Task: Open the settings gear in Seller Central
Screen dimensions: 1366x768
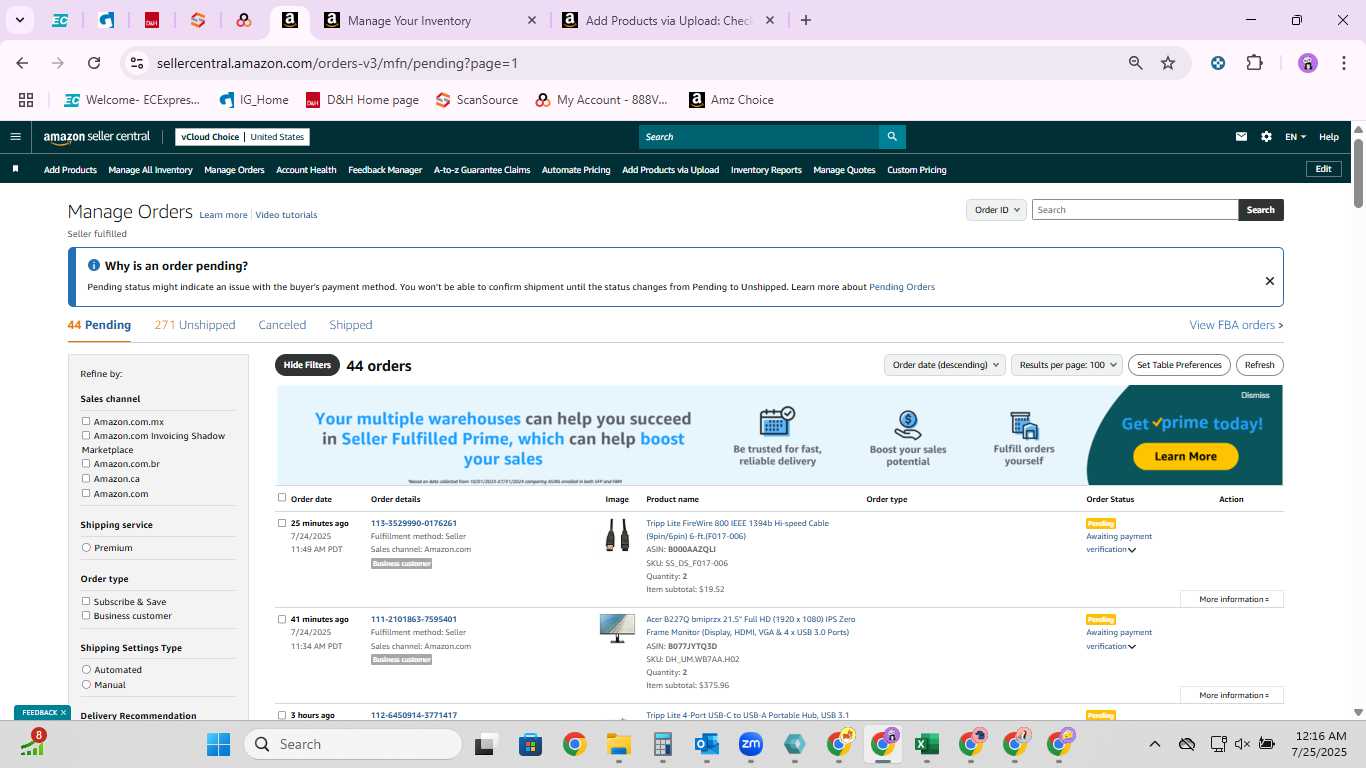Action: pos(1266,137)
